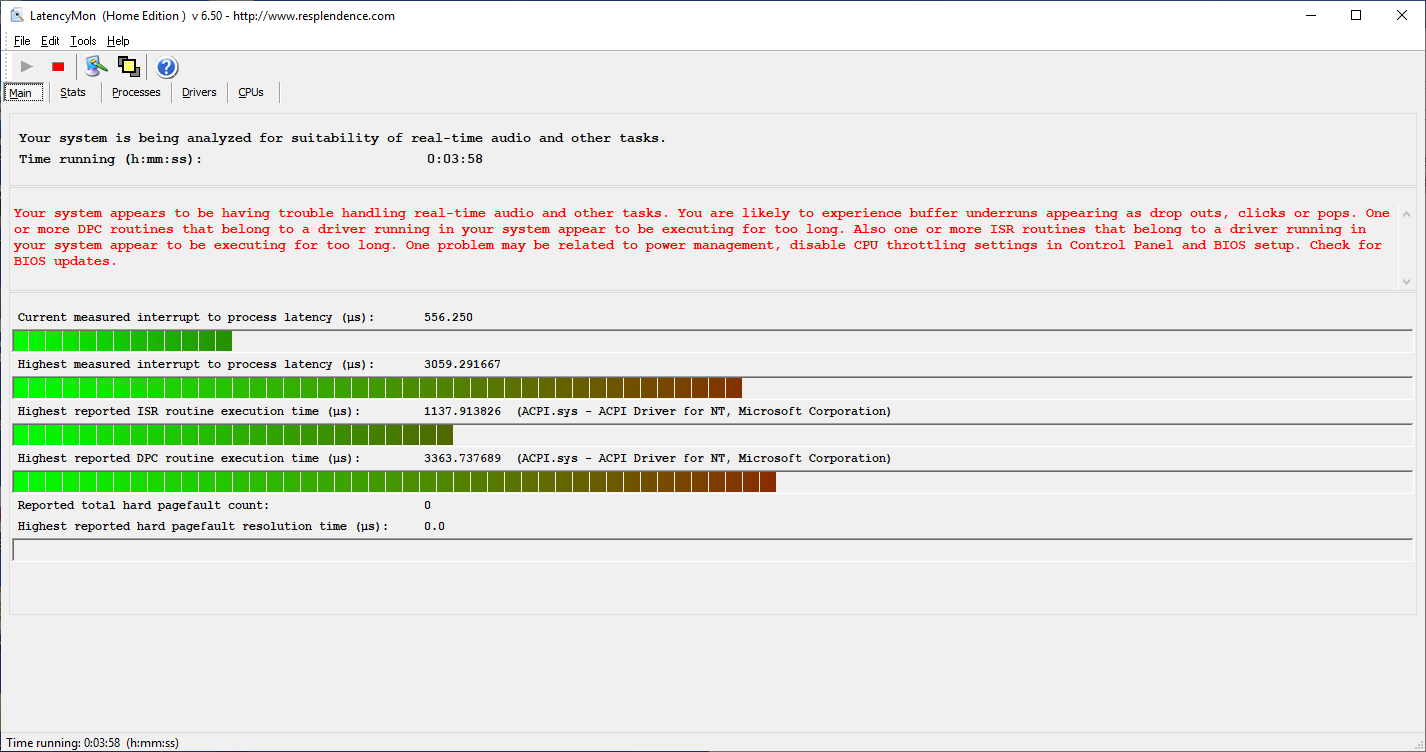
Task: Close the LatencyMon window
Action: tap(1402, 15)
